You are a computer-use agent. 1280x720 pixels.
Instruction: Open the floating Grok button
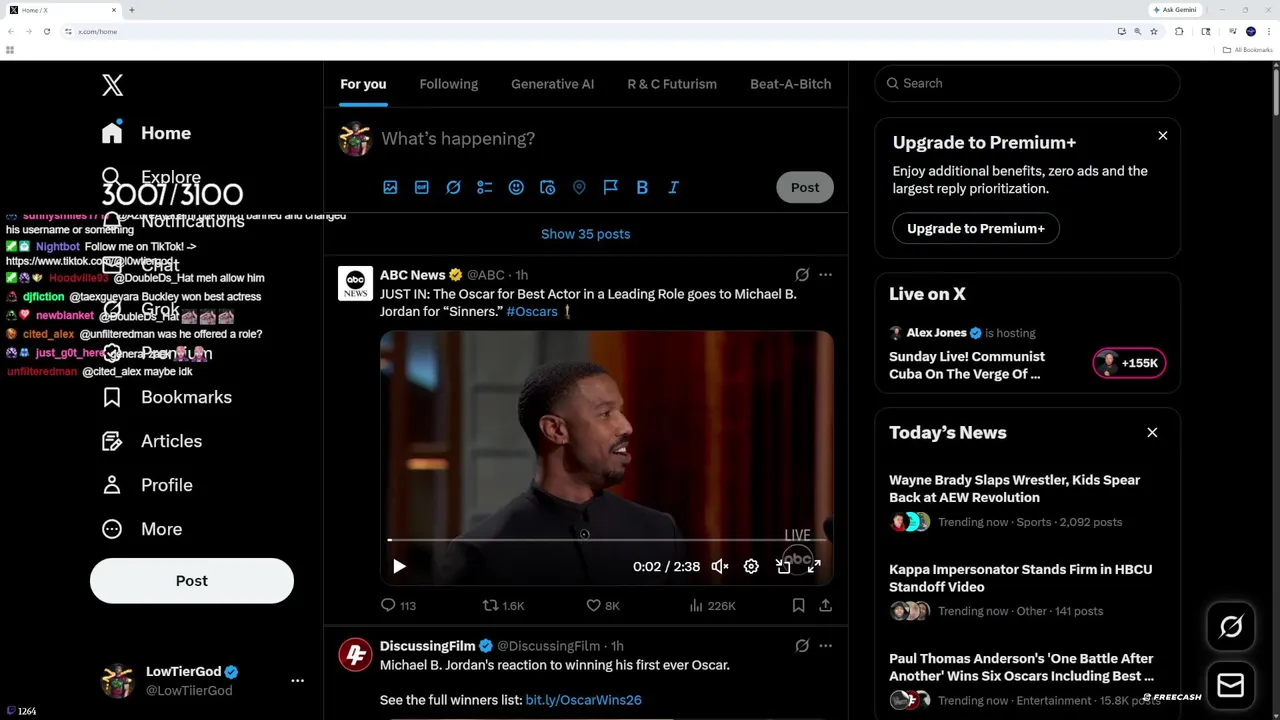pos(1231,627)
